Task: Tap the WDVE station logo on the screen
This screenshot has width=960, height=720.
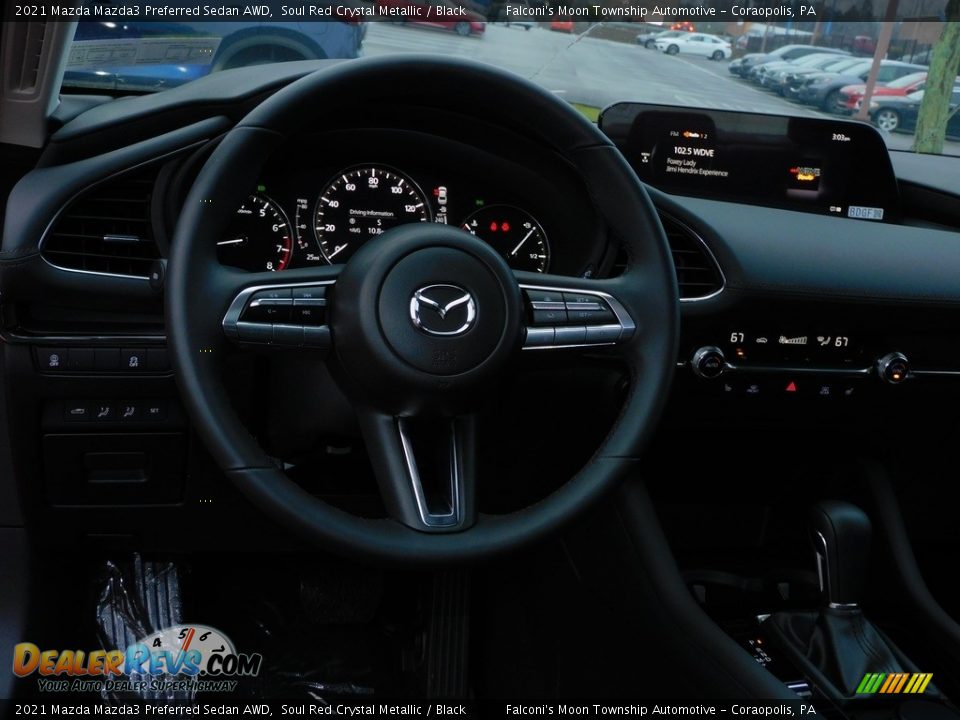Action: pos(805,173)
